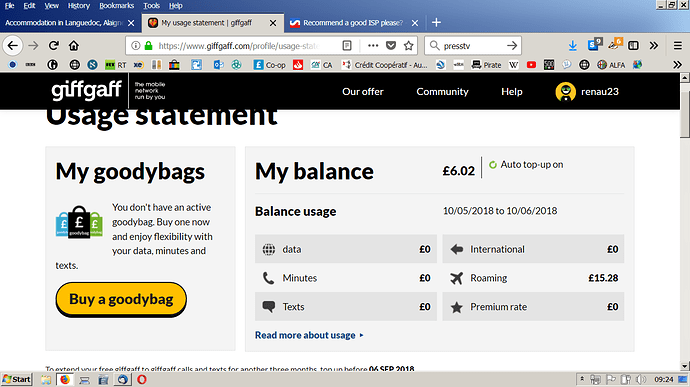The image size is (690, 387).
Task: Expand more toolbar tools overflow chevron
Action: 653,45
